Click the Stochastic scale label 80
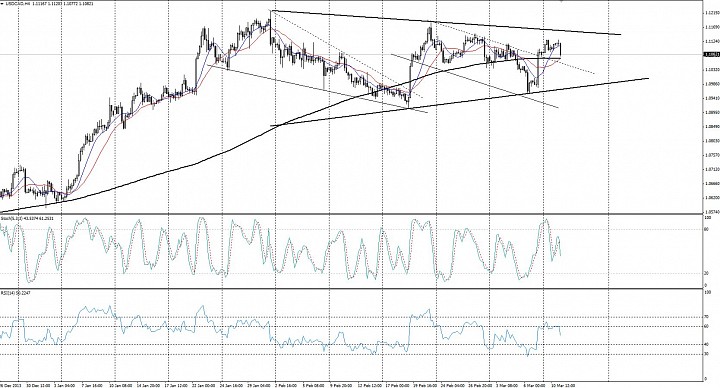The image size is (720, 388). [706, 229]
